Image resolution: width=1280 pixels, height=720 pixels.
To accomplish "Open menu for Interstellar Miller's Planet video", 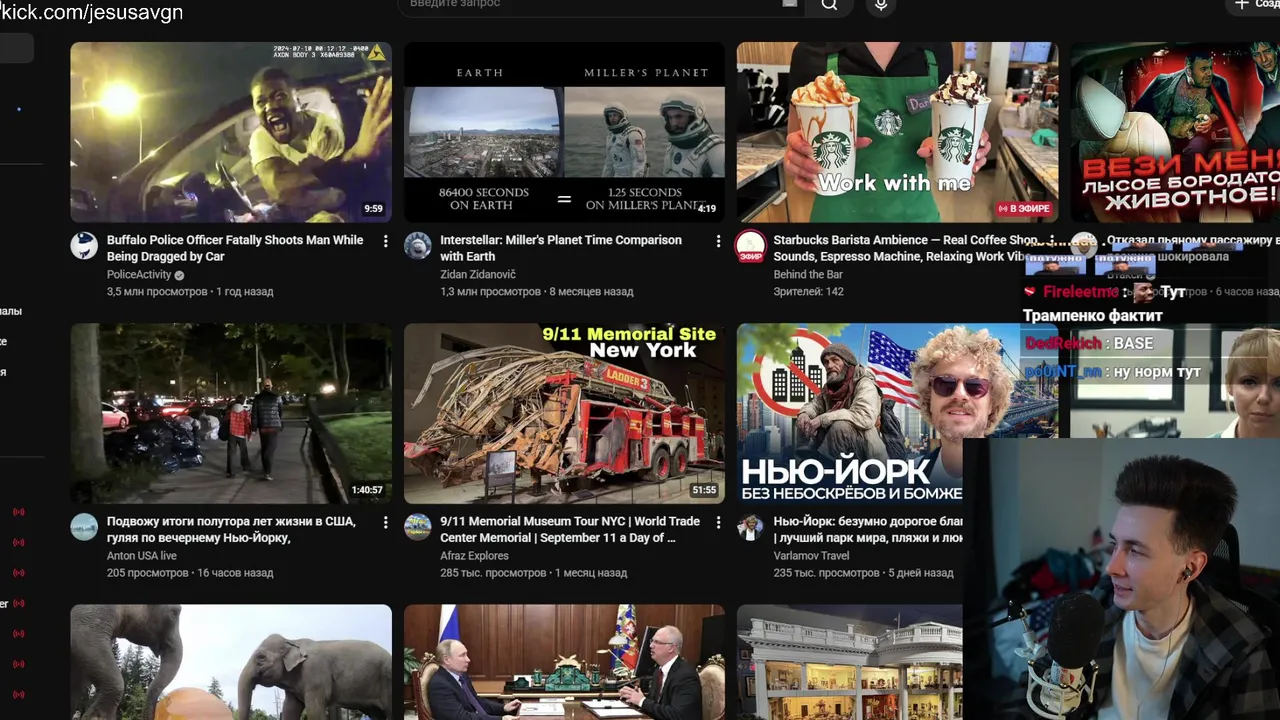I will tap(718, 241).
